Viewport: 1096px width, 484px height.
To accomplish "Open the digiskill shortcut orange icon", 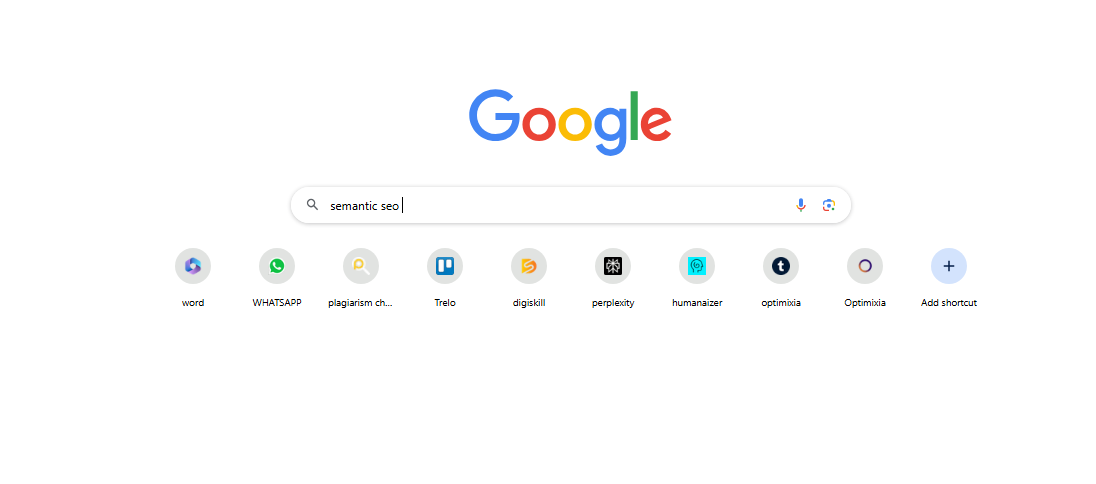I will click(x=528, y=266).
